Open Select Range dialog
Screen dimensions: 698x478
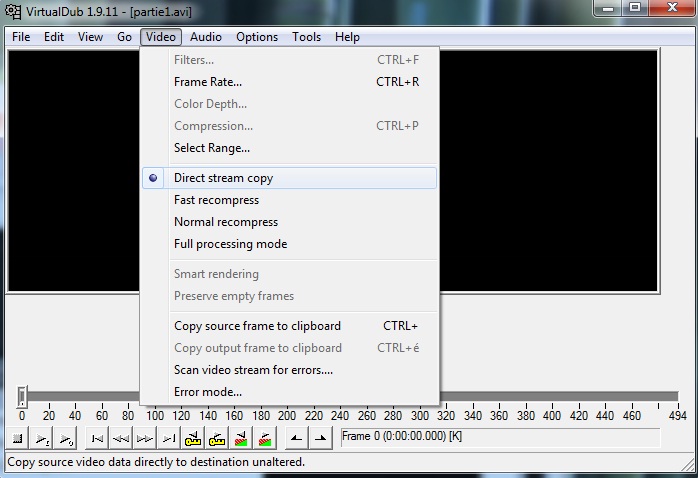point(289,148)
